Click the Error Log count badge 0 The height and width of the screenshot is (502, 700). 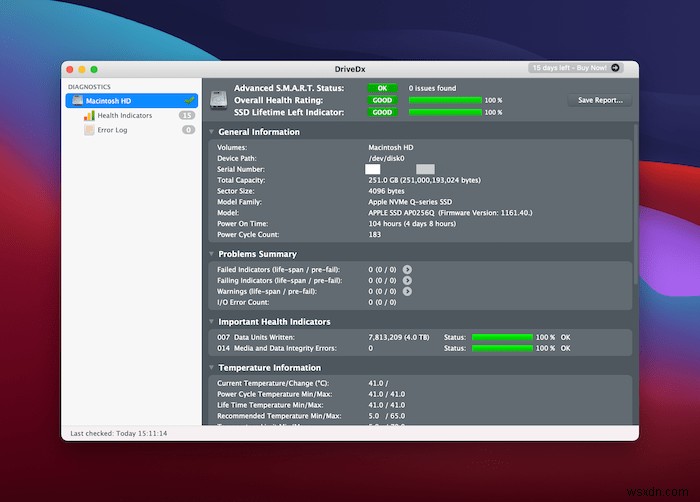(188, 130)
